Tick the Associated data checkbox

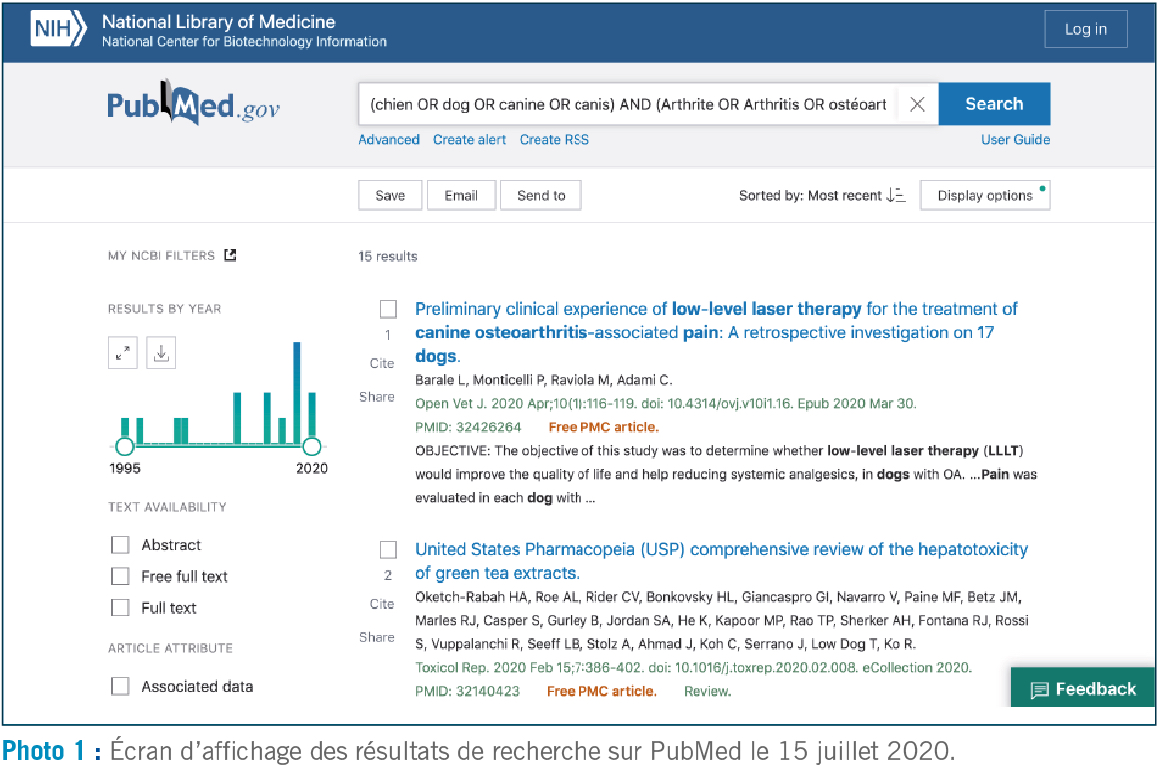point(120,686)
